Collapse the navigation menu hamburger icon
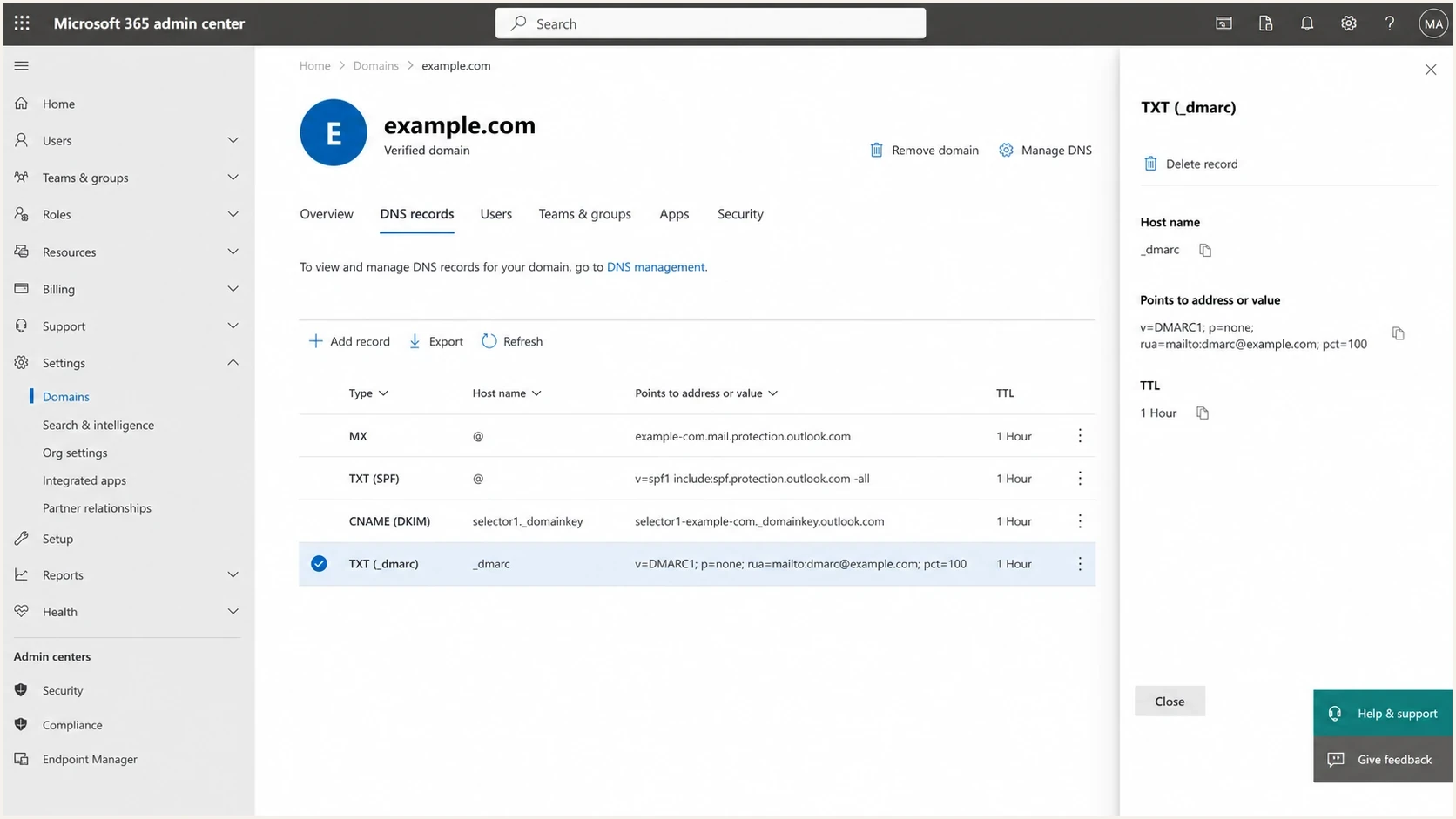This screenshot has width=1456, height=819. (22, 65)
